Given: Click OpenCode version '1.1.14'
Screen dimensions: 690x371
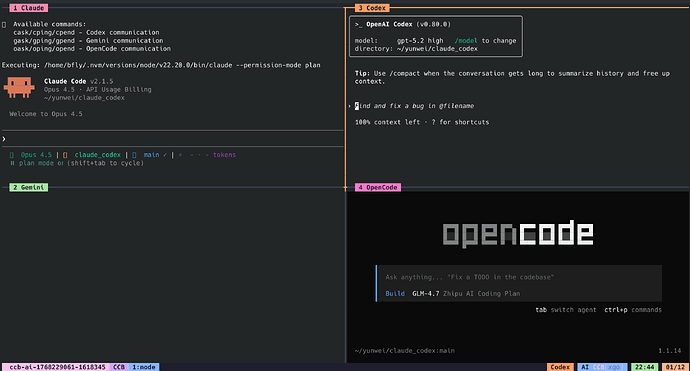Looking at the screenshot, I should 670,351.
